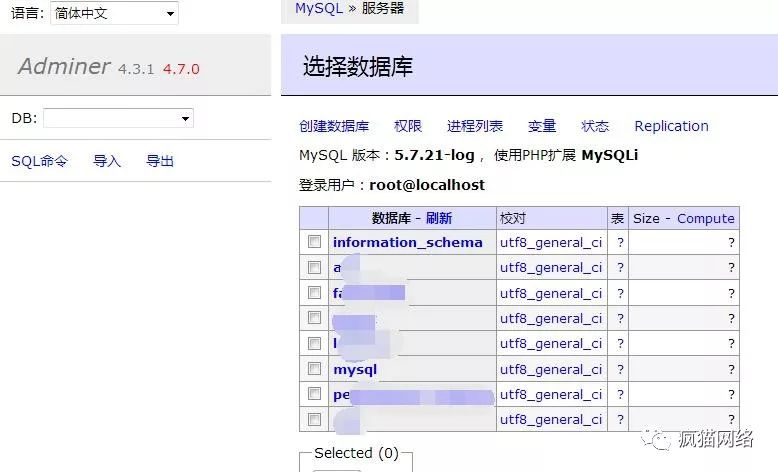
Task: Click the Adminer logo title
Action: point(64,66)
